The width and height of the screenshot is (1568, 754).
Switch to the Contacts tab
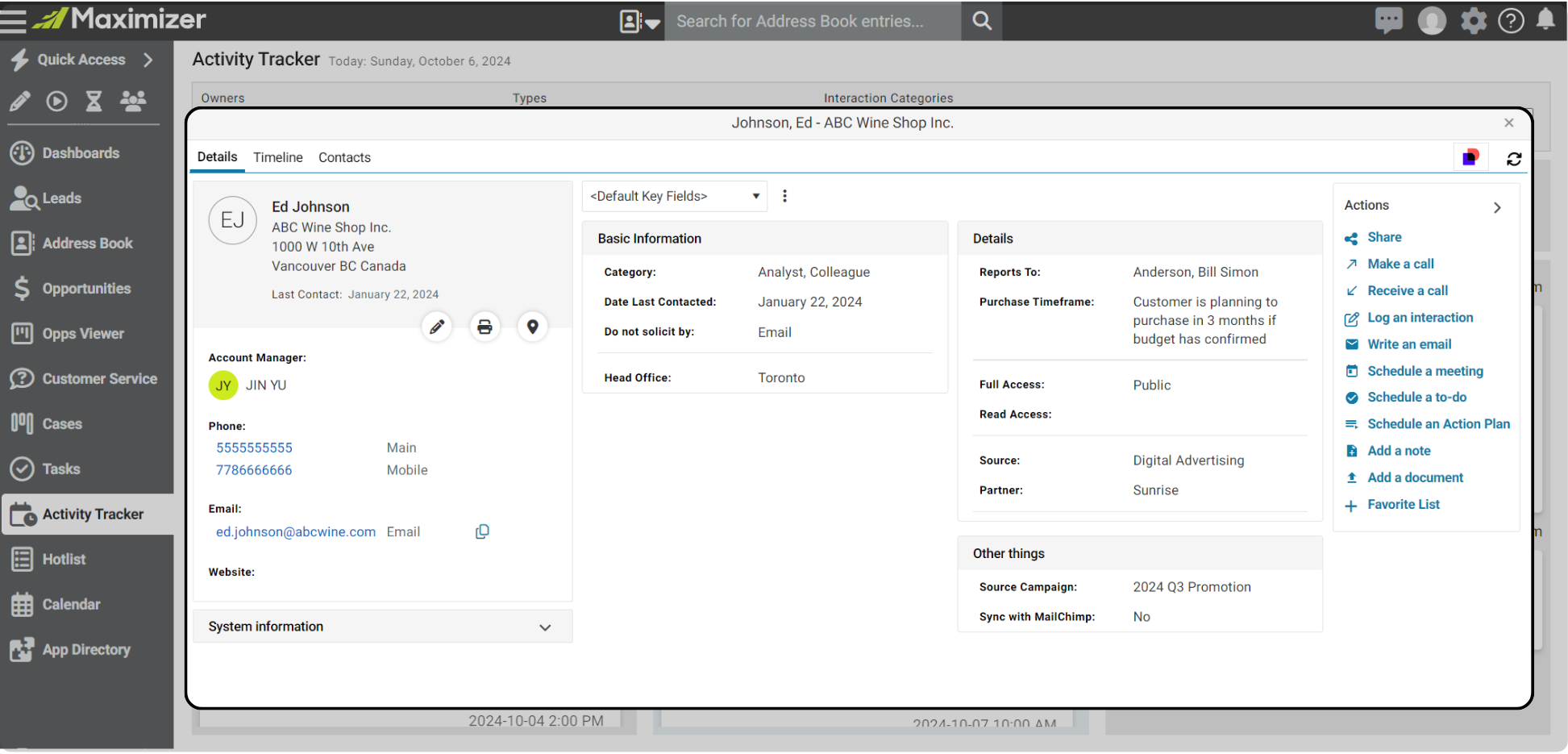(x=344, y=157)
